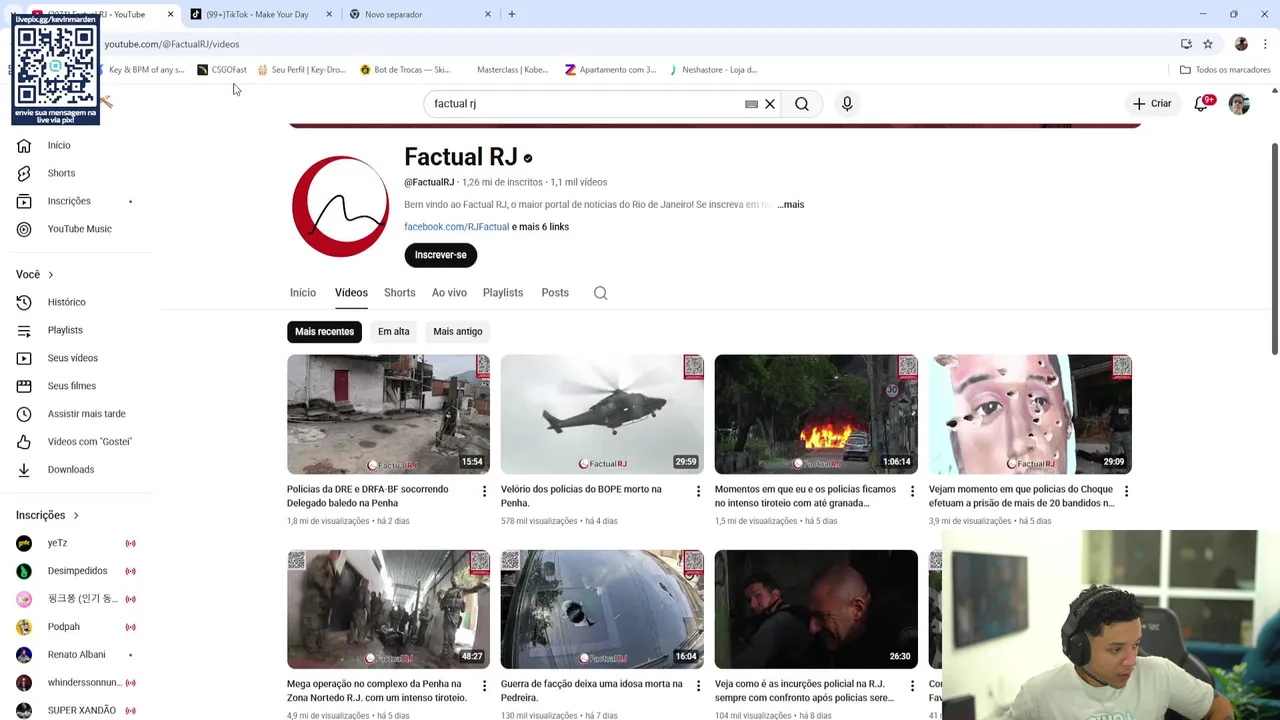Open the install-app icon in address bar
This screenshot has height=720, width=1280.
pyautogui.click(x=1186, y=44)
